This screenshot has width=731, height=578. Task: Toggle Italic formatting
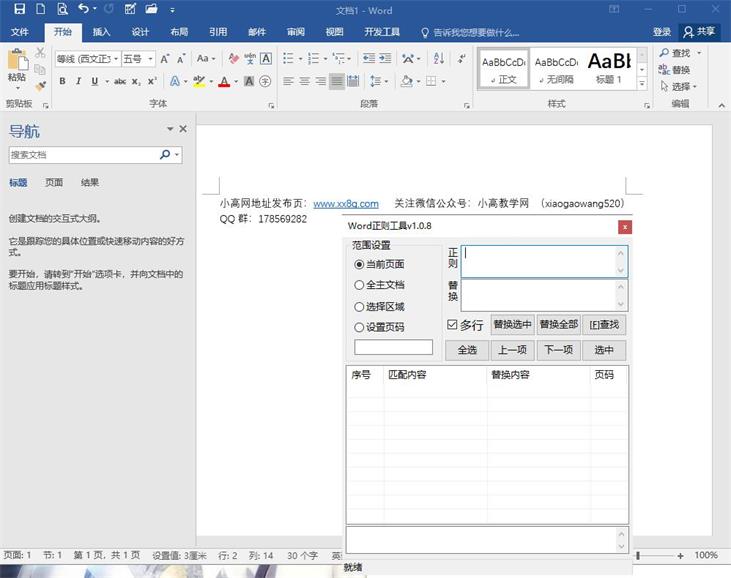[78, 81]
